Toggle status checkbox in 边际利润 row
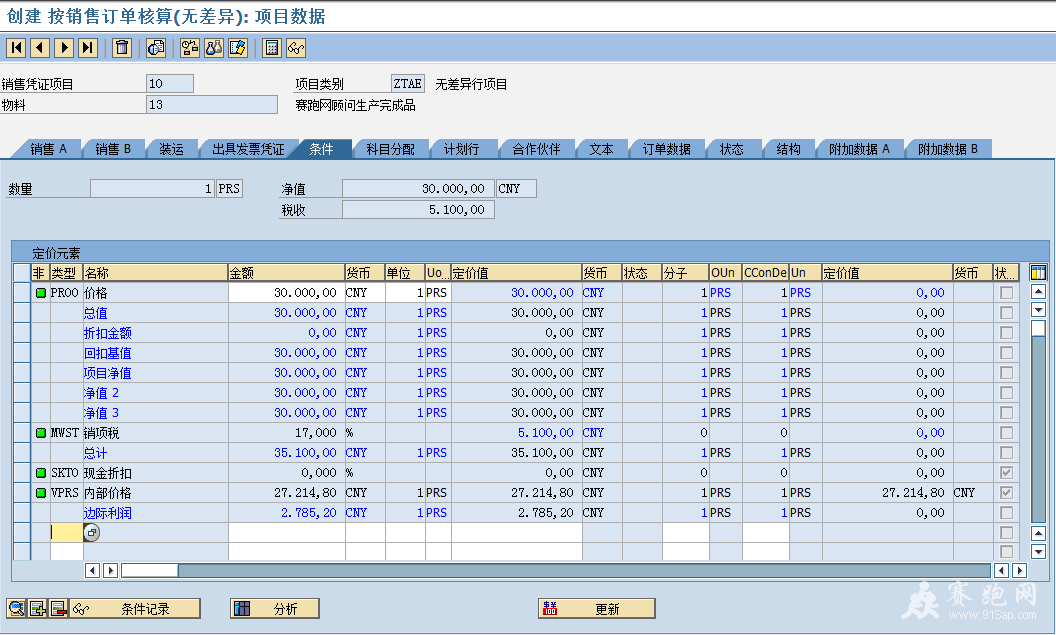Viewport: 1056px width, 635px height. (x=1006, y=513)
